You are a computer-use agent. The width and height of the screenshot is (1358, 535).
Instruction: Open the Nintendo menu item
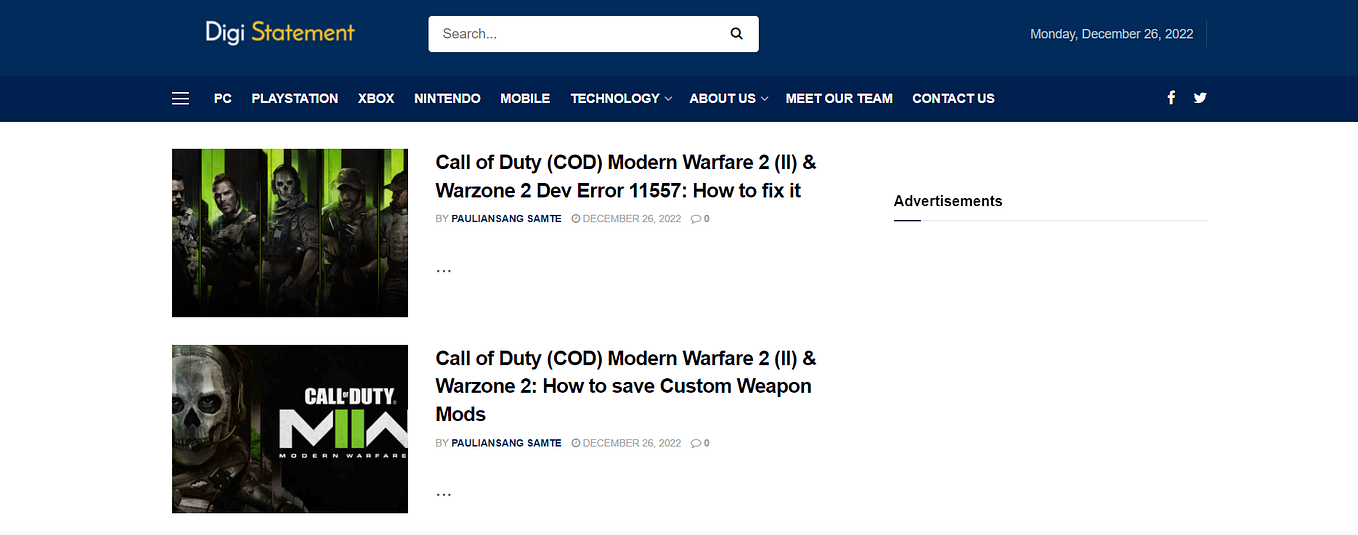pos(447,98)
